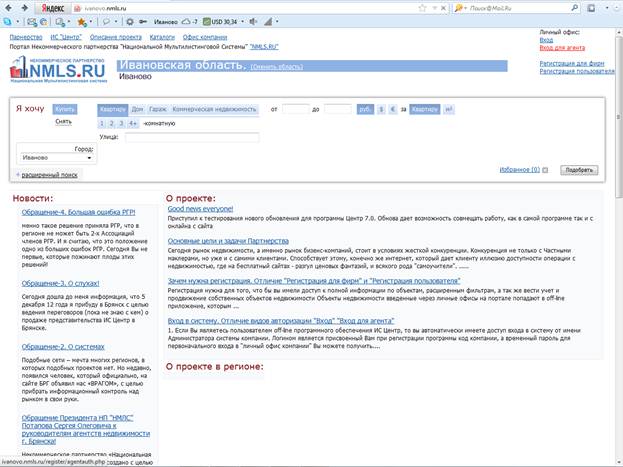Open the Офис компании menu link
Image resolution: width=623 pixels, height=467 pixels.
coord(205,37)
